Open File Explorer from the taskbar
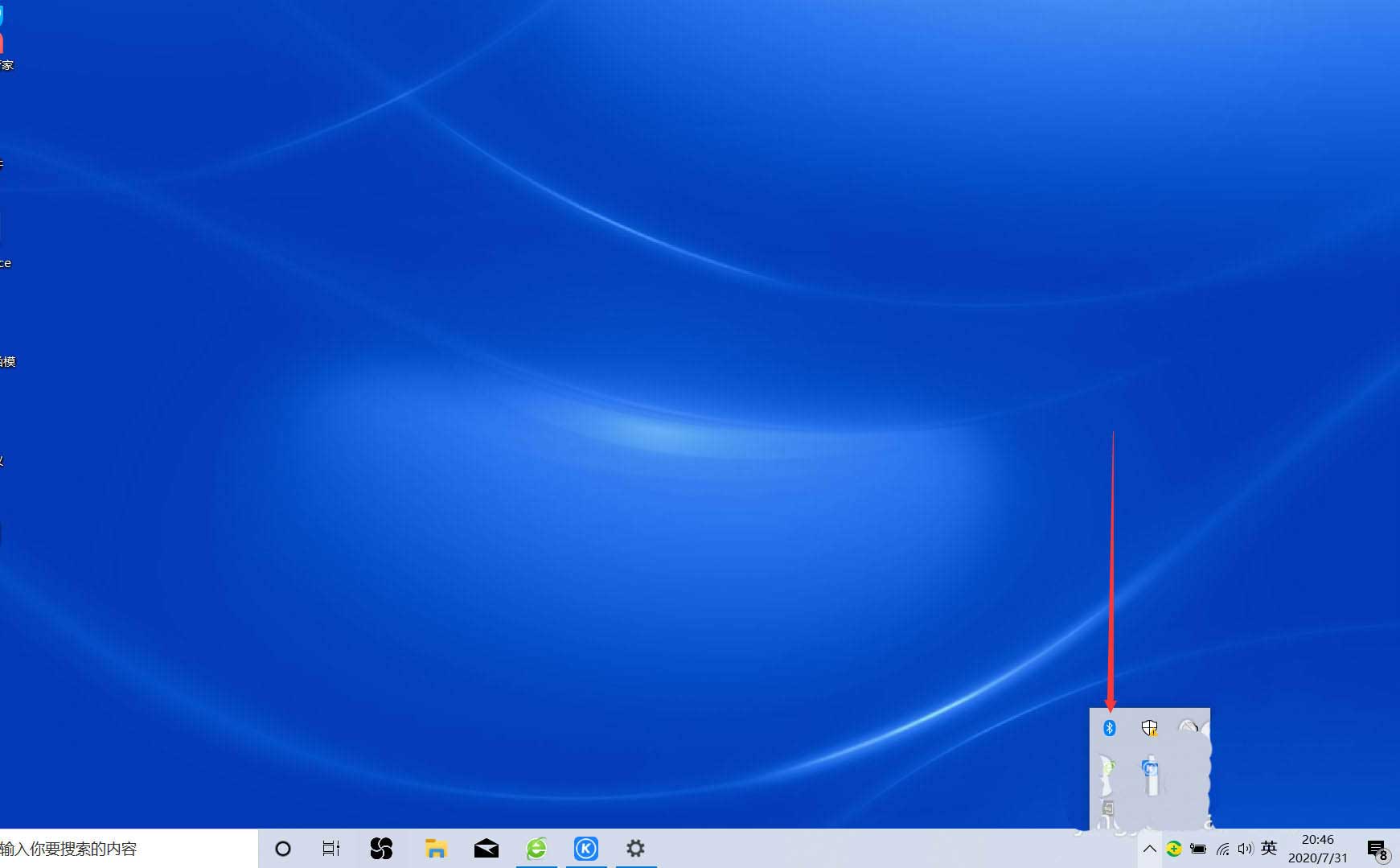The height and width of the screenshot is (868, 1400). point(436,849)
